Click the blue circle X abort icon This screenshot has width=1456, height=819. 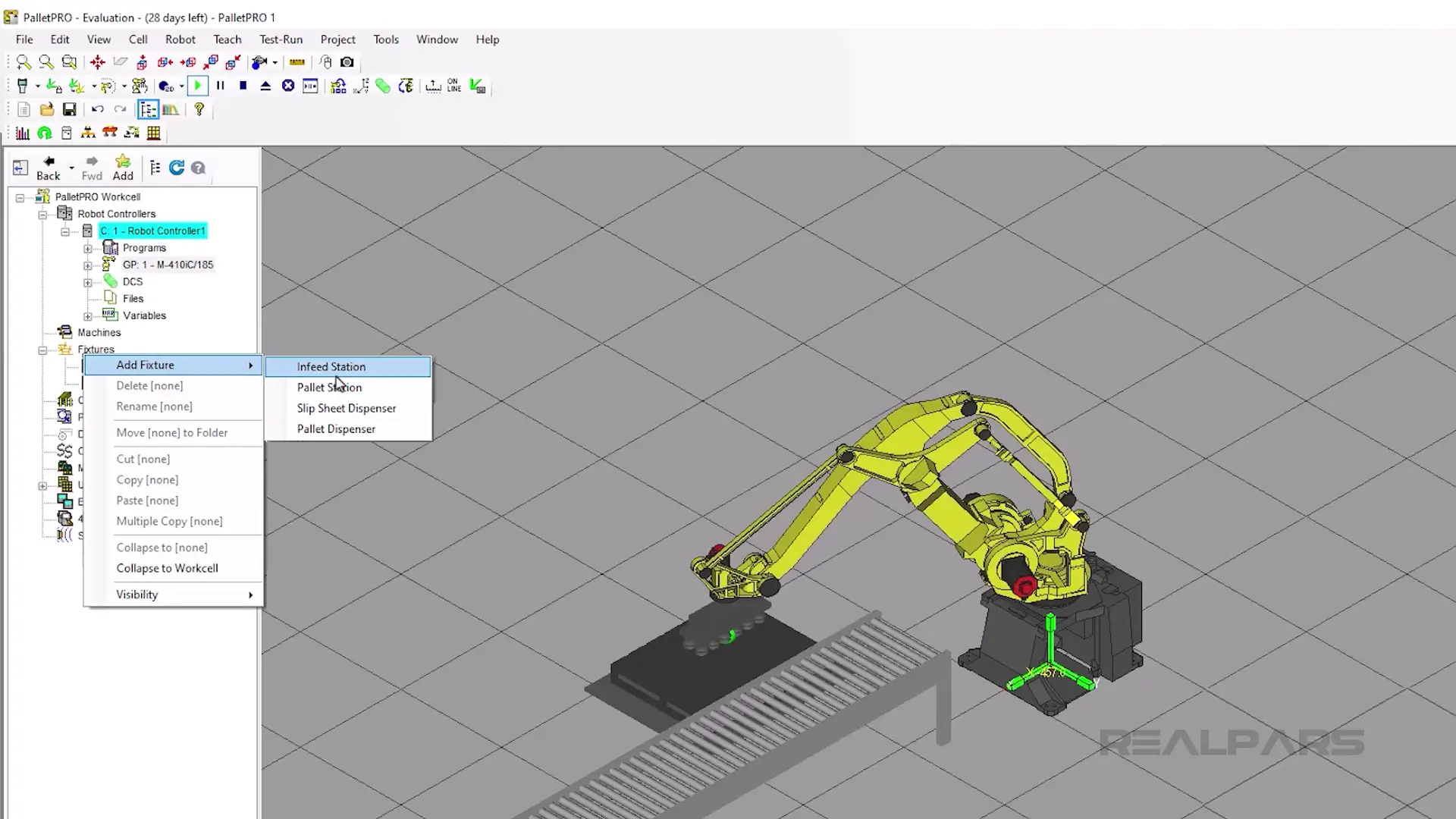coord(288,86)
